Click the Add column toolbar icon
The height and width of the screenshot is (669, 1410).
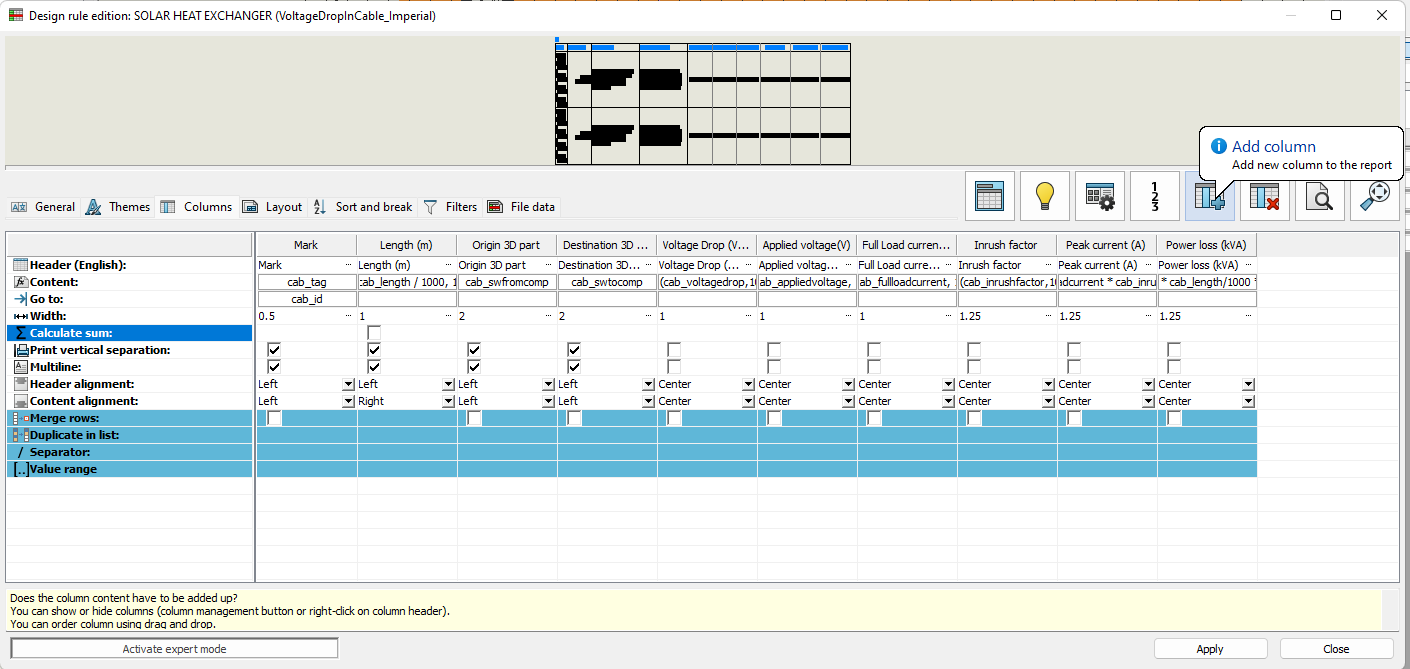(x=1209, y=196)
